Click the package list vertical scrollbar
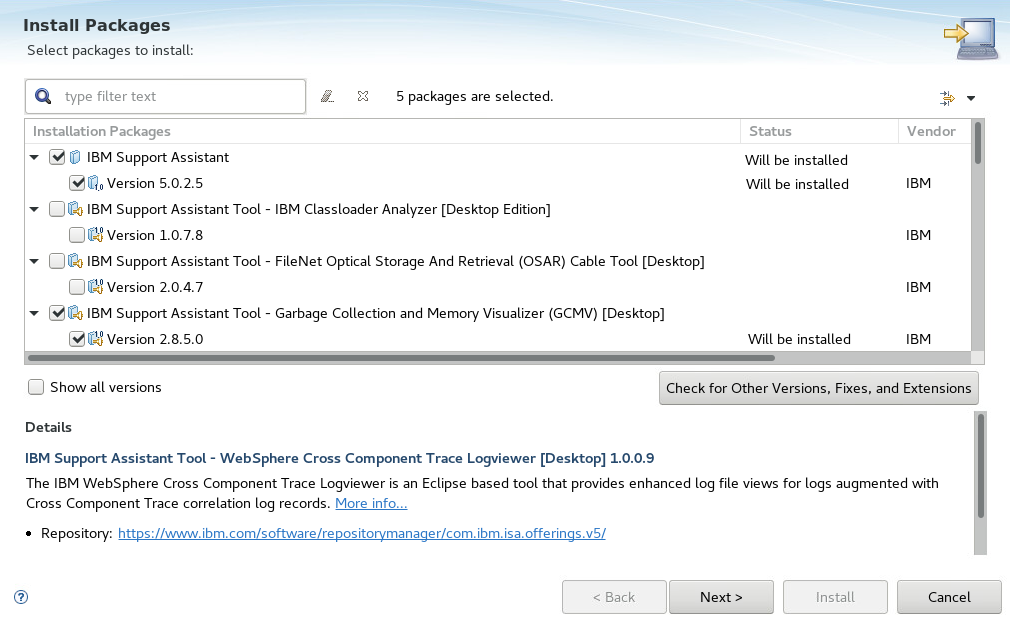The width and height of the screenshot is (1010, 628). pos(978,143)
